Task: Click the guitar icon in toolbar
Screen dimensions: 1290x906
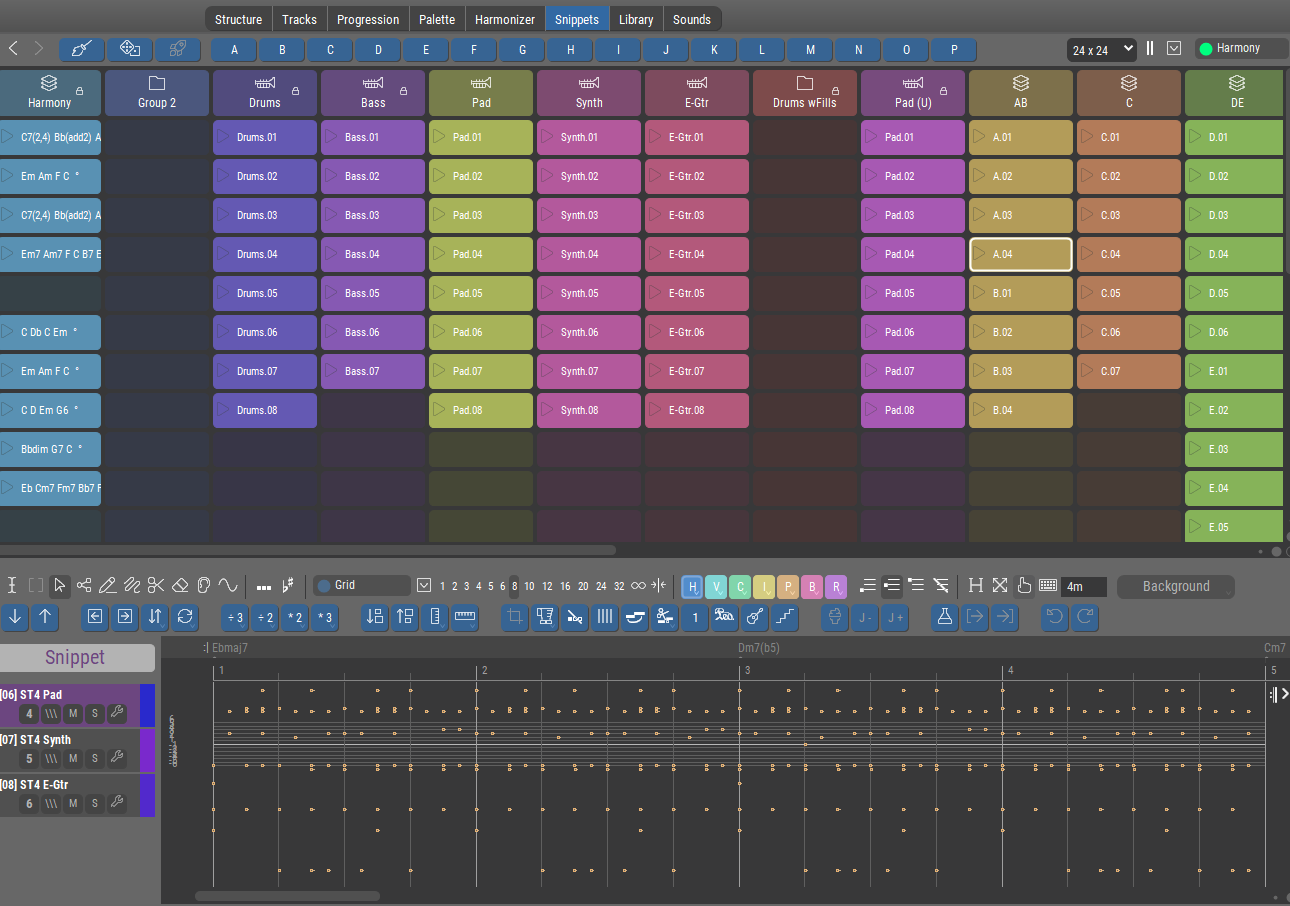Action: (755, 618)
